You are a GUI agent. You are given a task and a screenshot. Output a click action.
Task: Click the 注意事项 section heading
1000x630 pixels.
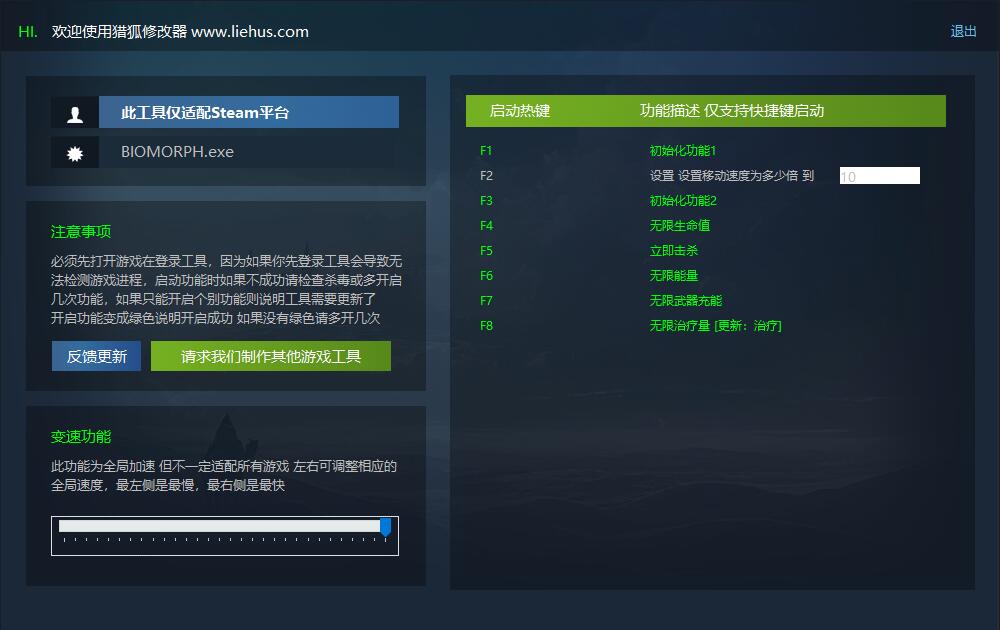81,231
